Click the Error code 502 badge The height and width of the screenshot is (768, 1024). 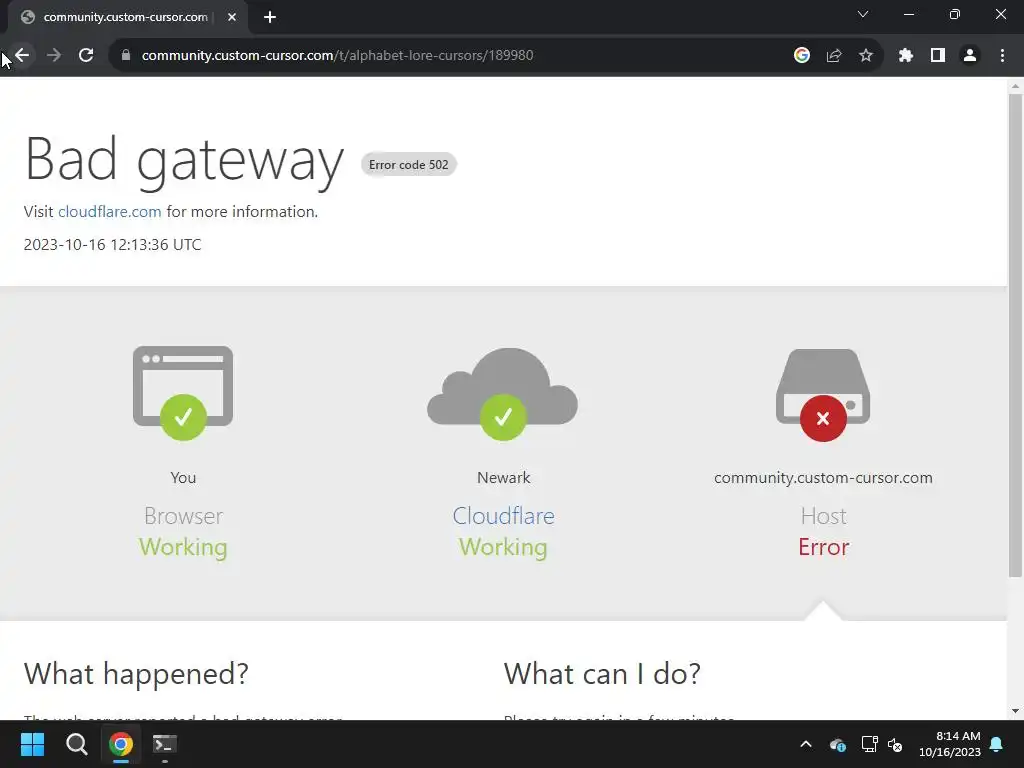409,165
